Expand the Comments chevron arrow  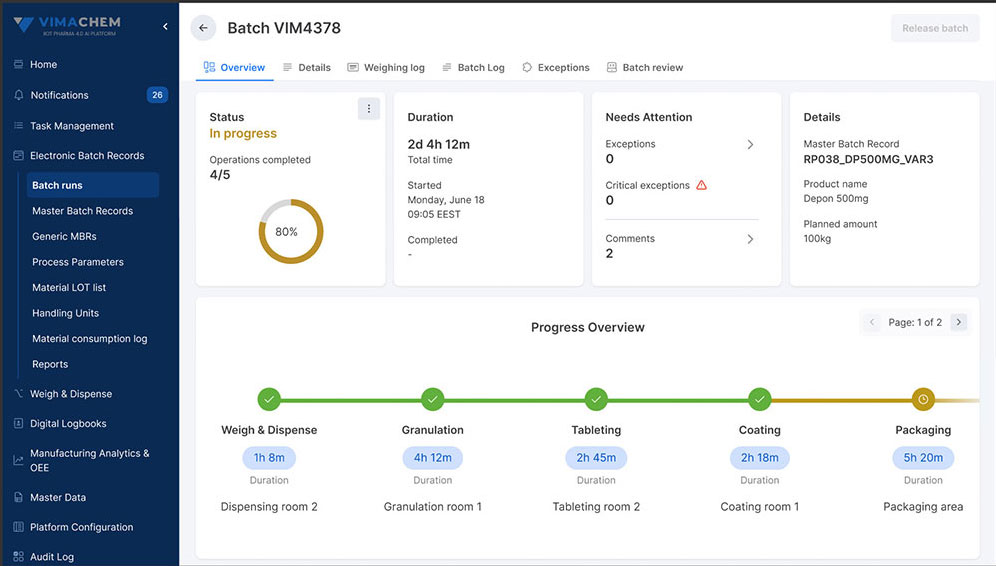pyautogui.click(x=750, y=239)
